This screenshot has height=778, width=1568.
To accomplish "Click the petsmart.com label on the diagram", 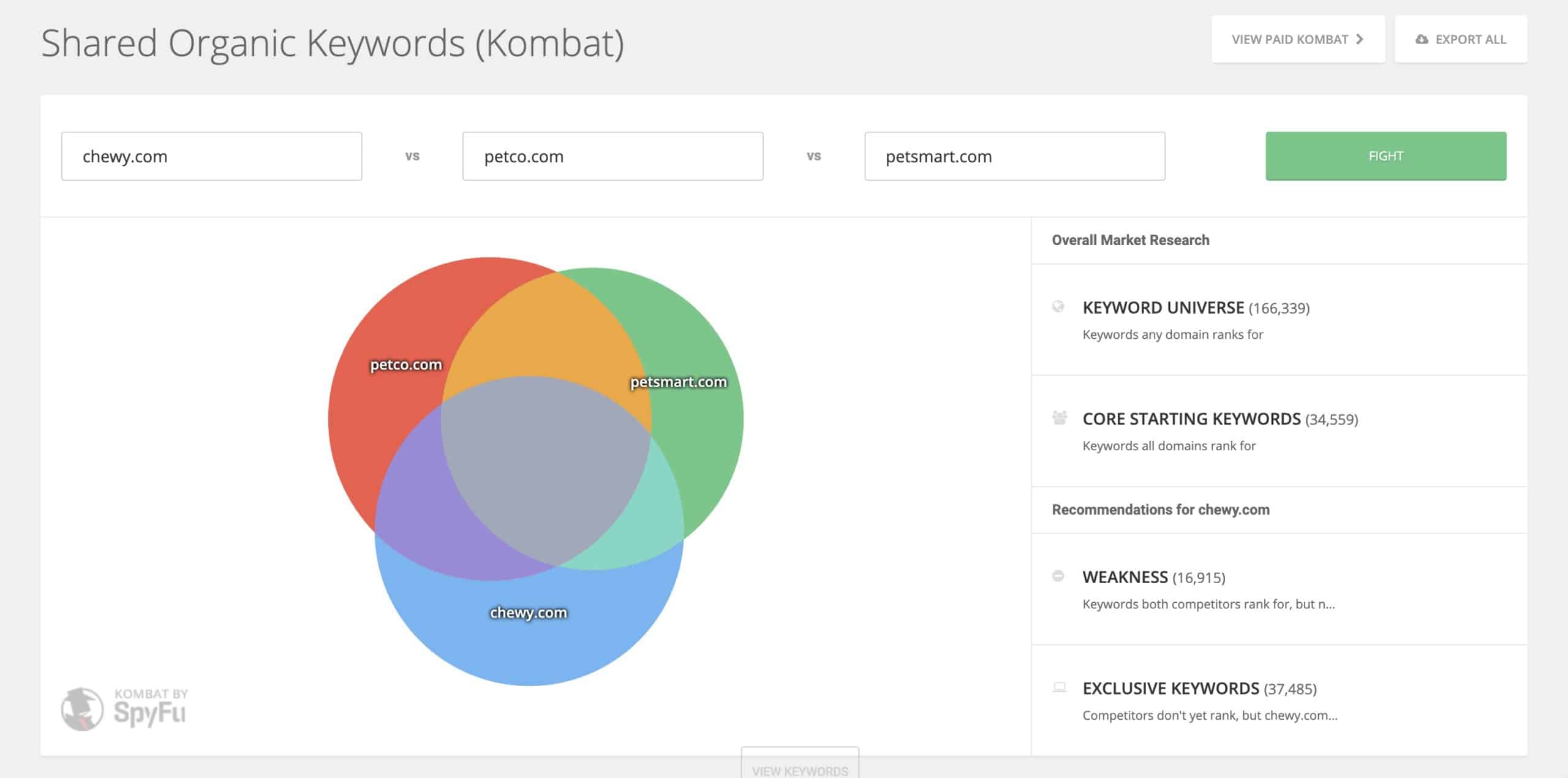I will [x=679, y=382].
